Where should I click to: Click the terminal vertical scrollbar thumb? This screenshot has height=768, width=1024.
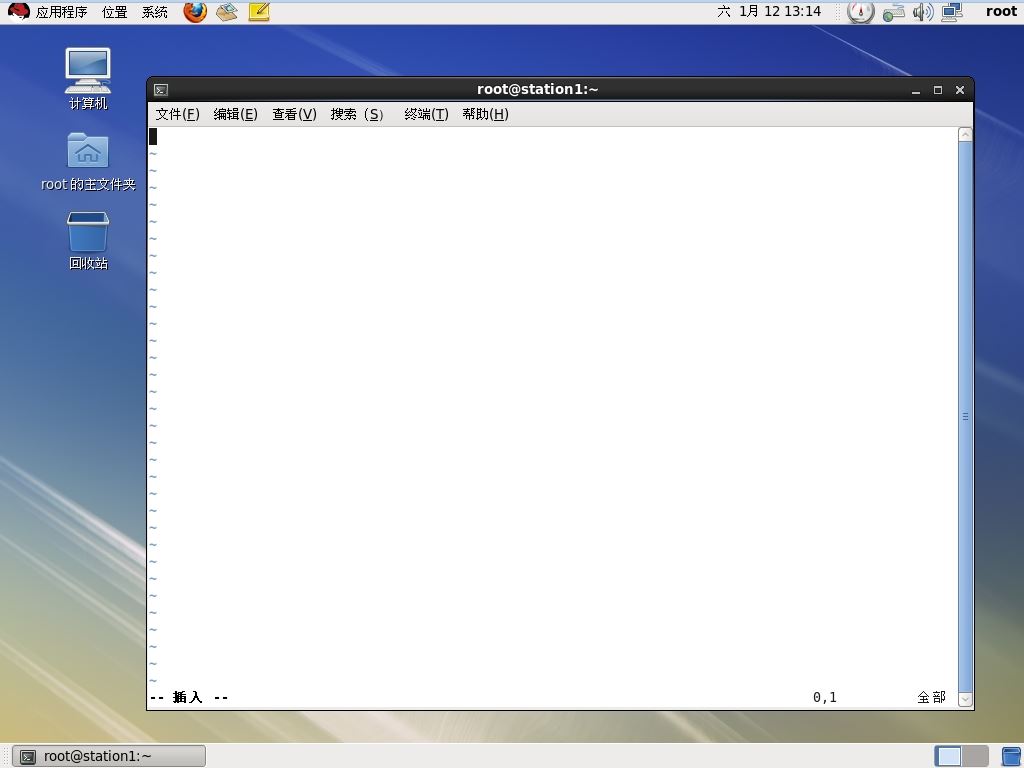click(965, 417)
